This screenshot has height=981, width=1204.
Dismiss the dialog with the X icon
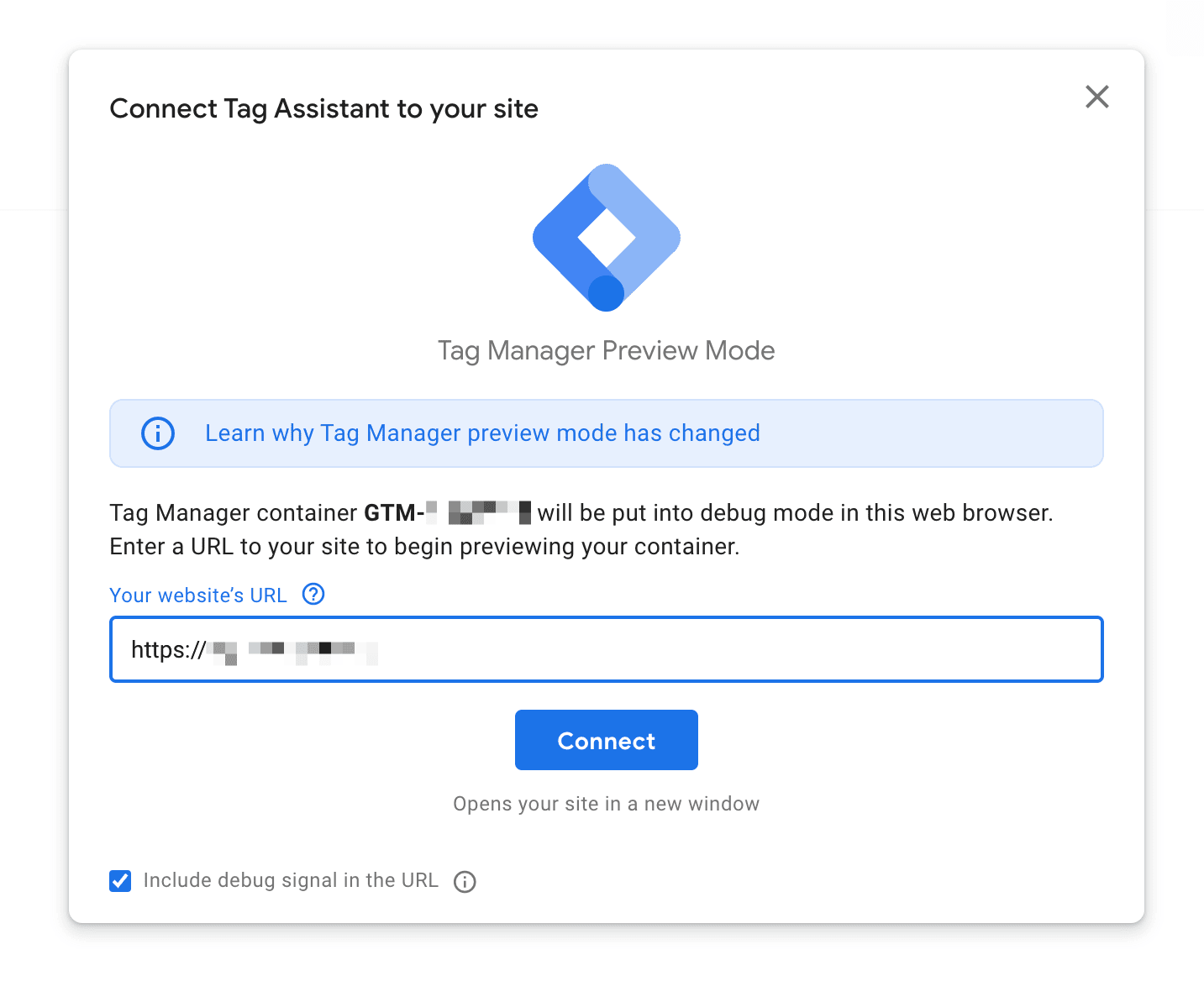click(x=1096, y=97)
